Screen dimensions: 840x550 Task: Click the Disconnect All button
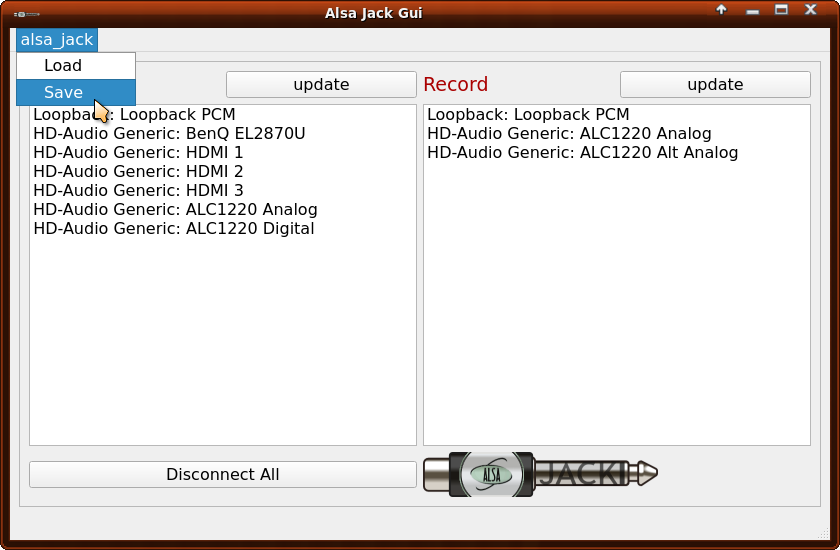[x=222, y=475]
